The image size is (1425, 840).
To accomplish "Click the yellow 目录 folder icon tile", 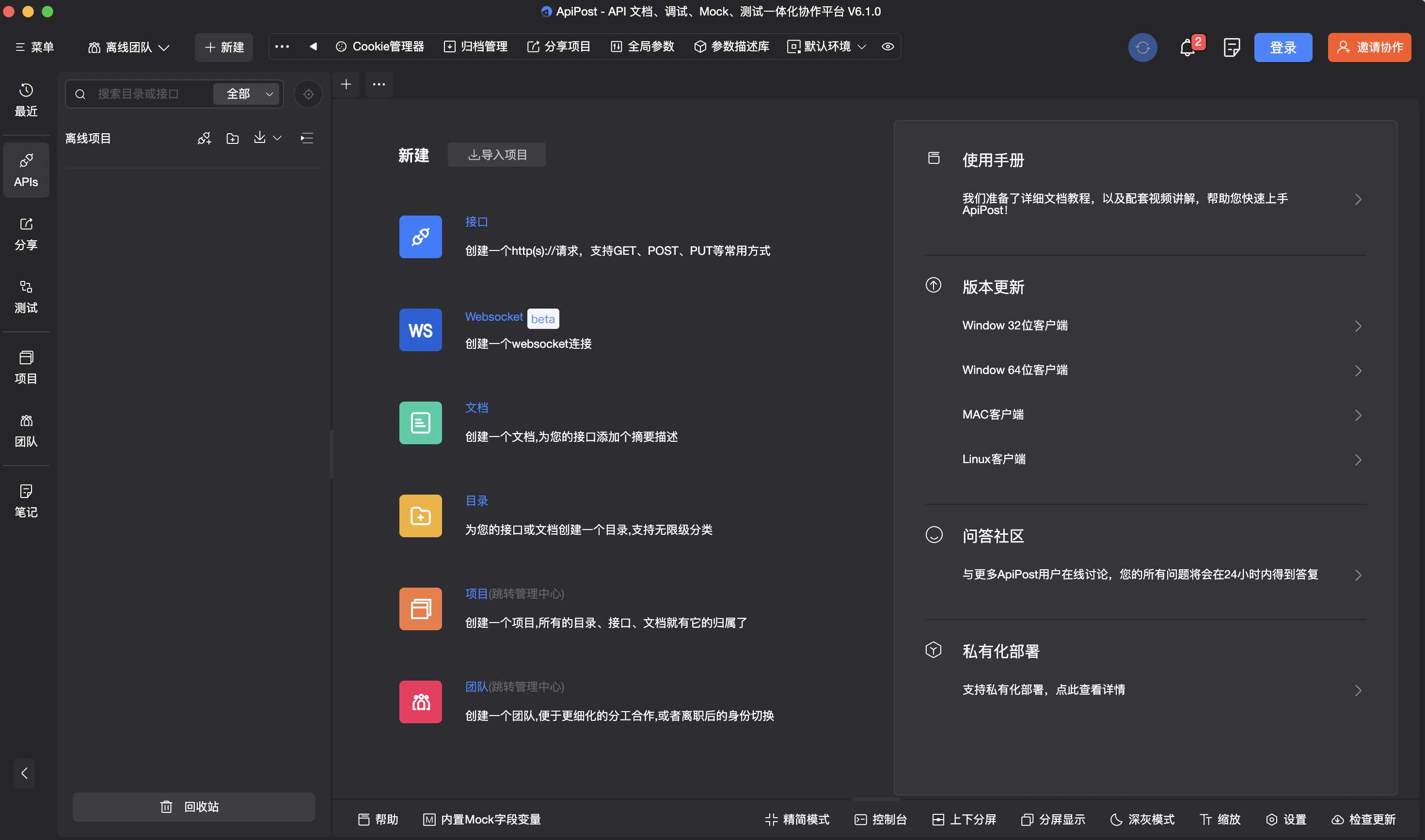I will [x=420, y=515].
